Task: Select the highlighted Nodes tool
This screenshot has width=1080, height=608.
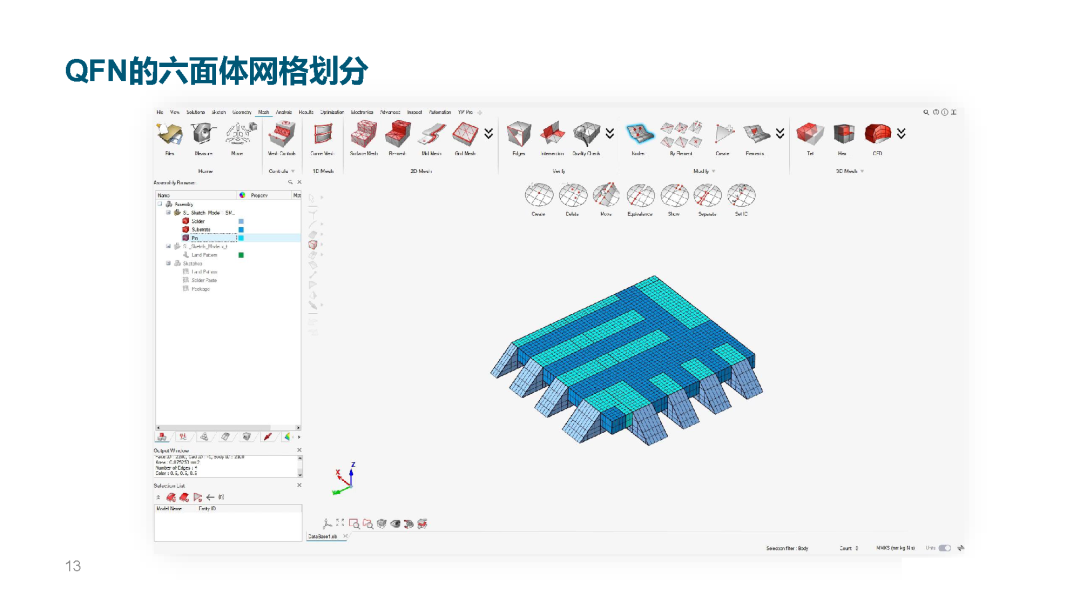Action: tap(638, 138)
